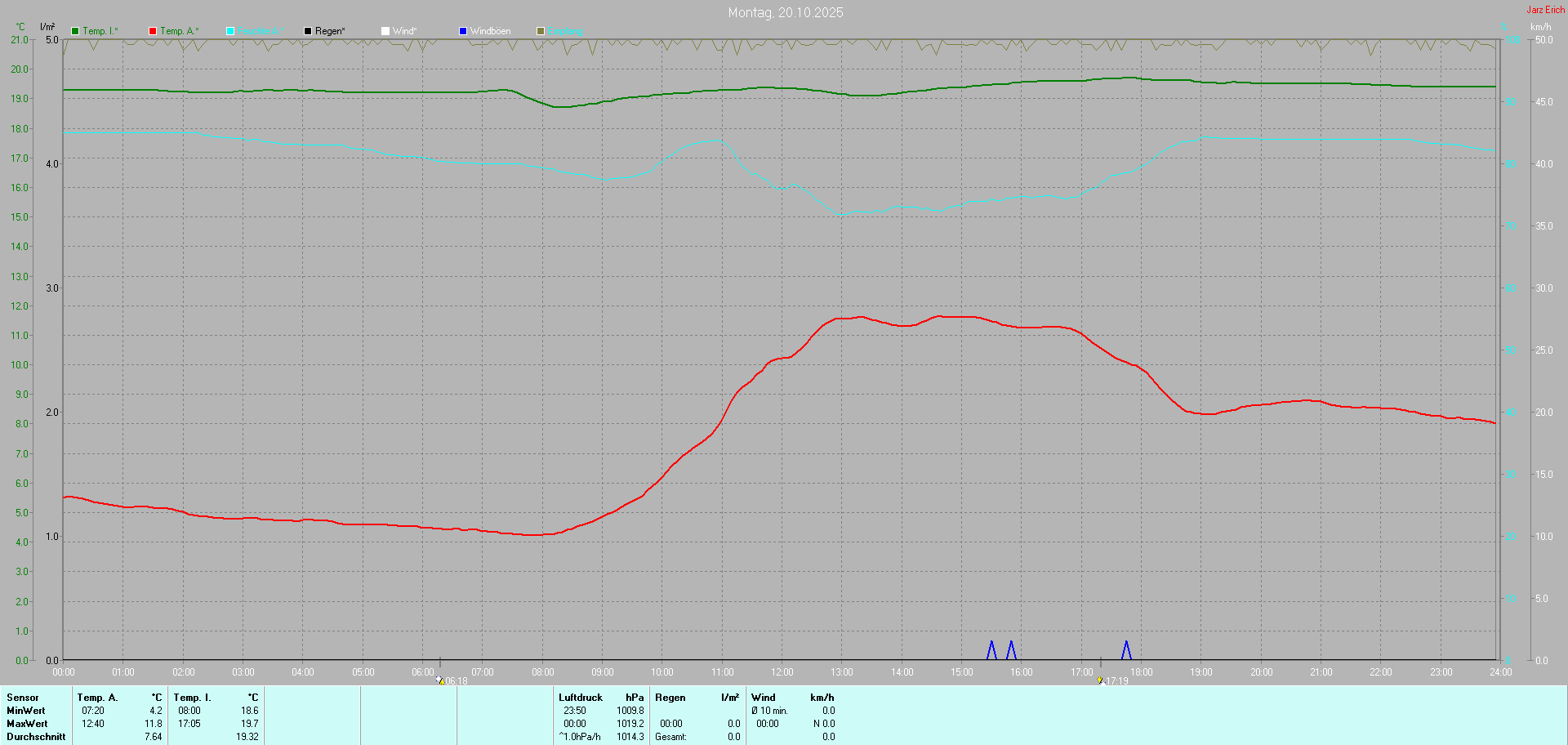Image resolution: width=1568 pixels, height=745 pixels.
Task: Select the MinWert row label
Action: [26, 711]
